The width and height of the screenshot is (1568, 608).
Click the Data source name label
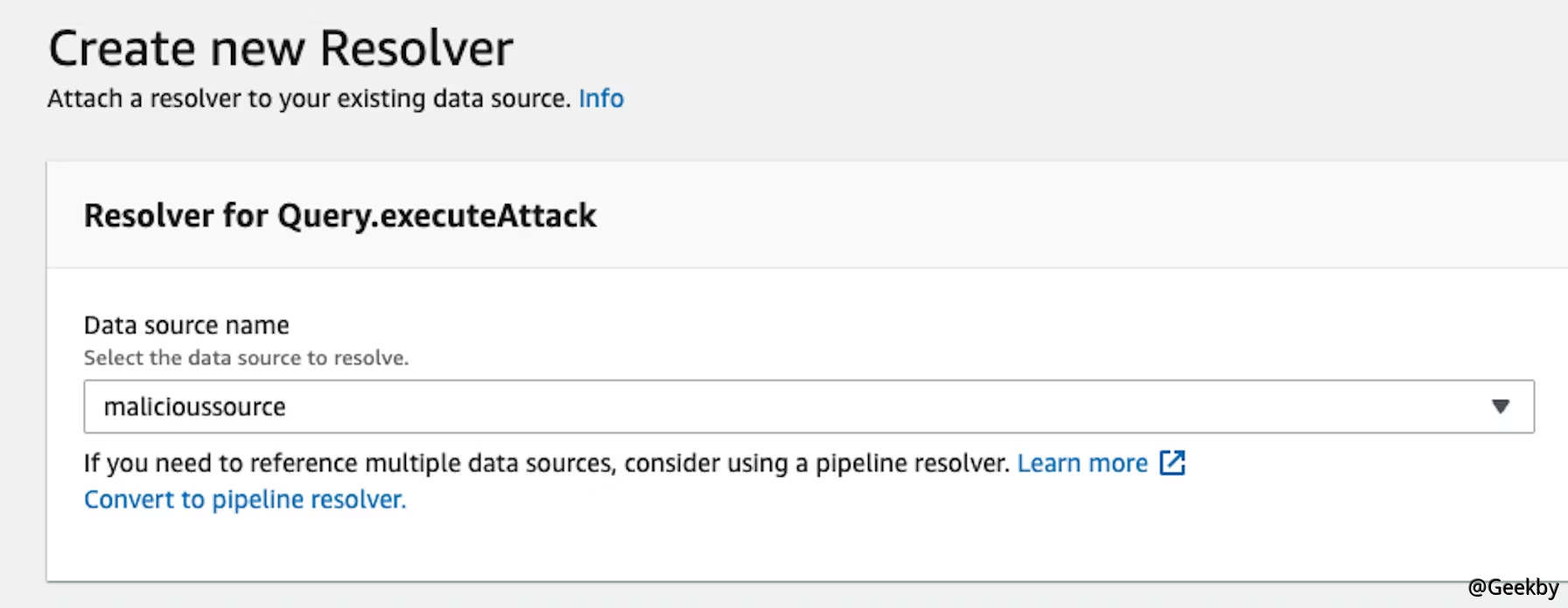coord(186,325)
